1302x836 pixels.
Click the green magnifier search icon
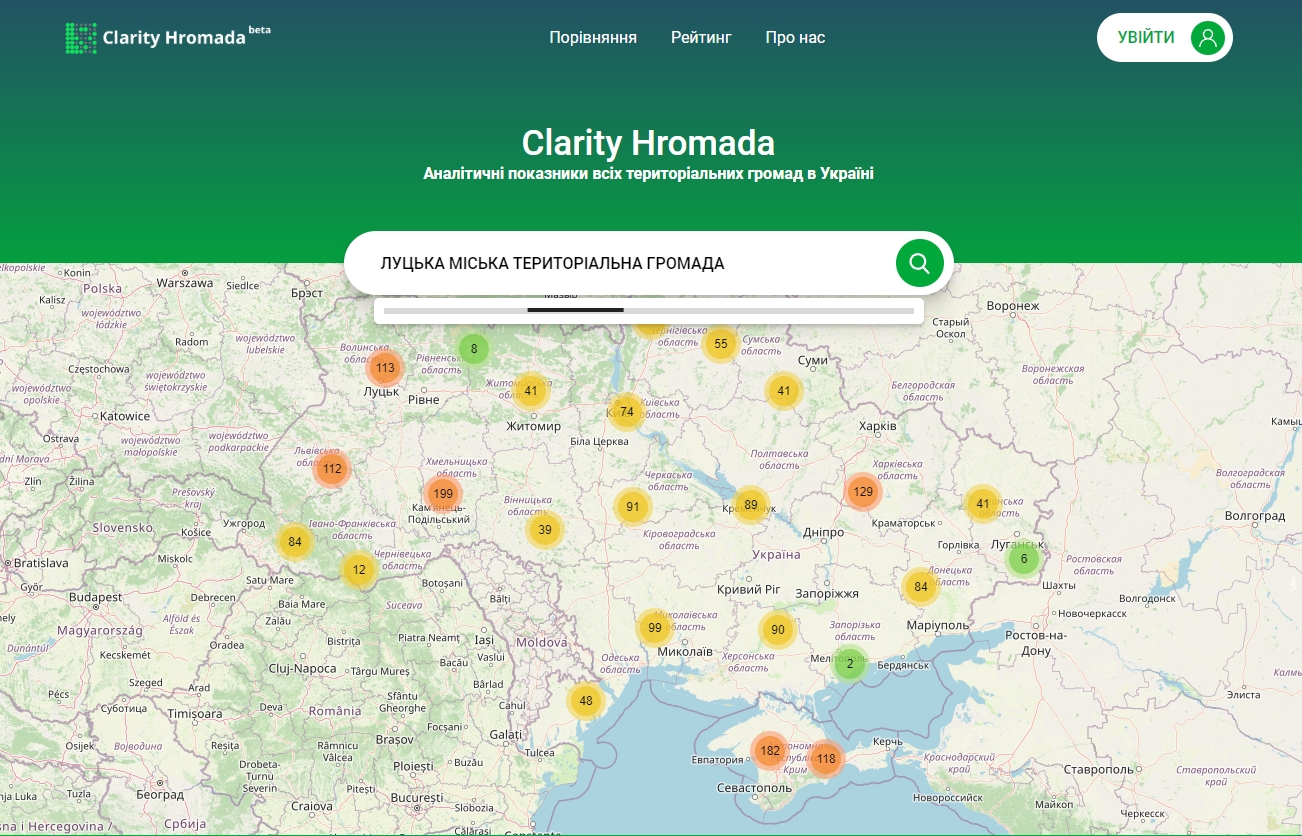click(919, 263)
